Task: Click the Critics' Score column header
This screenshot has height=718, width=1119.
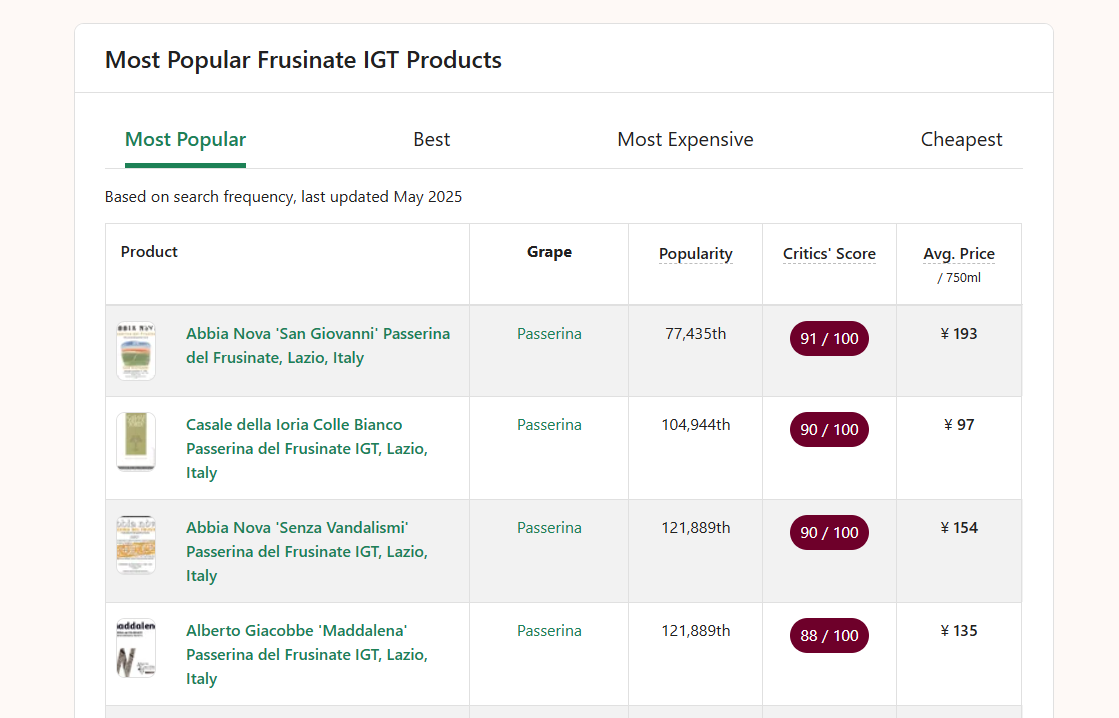Action: click(x=829, y=254)
